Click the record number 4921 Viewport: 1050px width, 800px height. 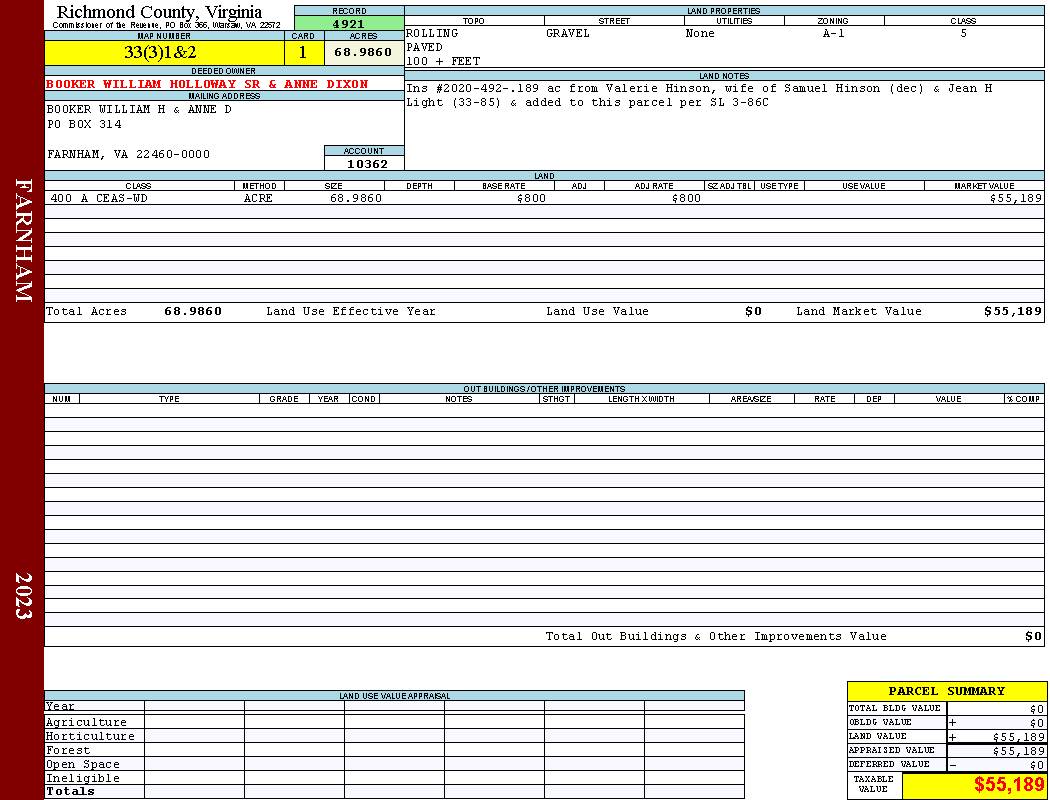(x=348, y=23)
